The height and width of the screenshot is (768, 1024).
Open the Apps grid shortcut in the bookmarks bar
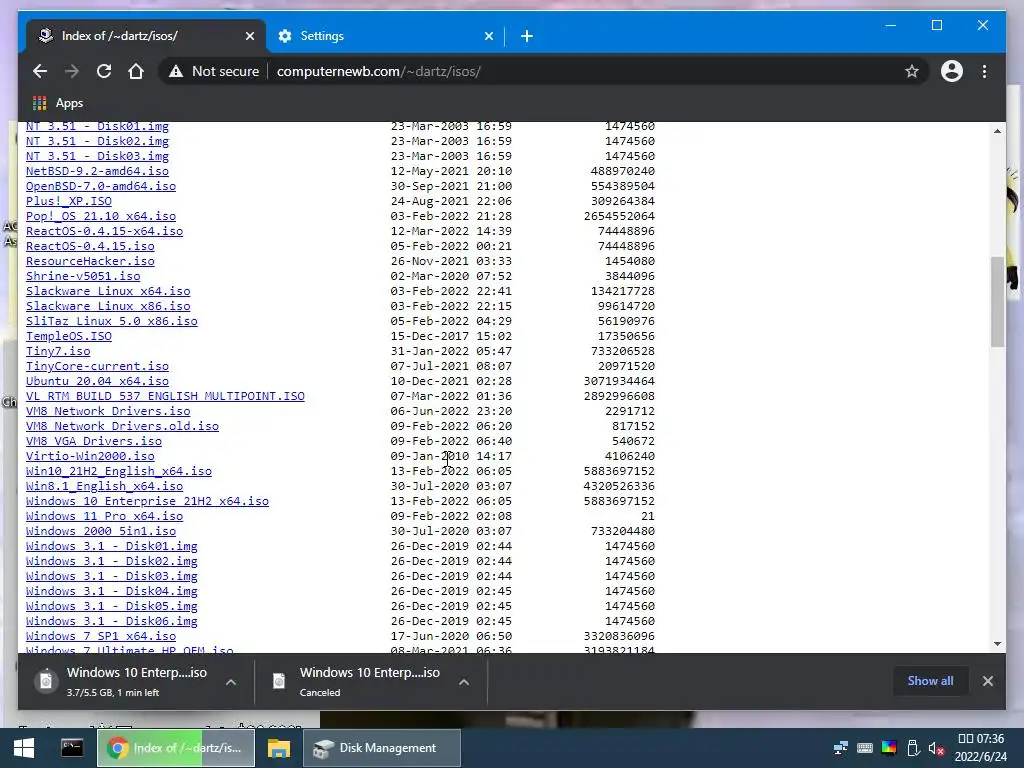coord(57,103)
